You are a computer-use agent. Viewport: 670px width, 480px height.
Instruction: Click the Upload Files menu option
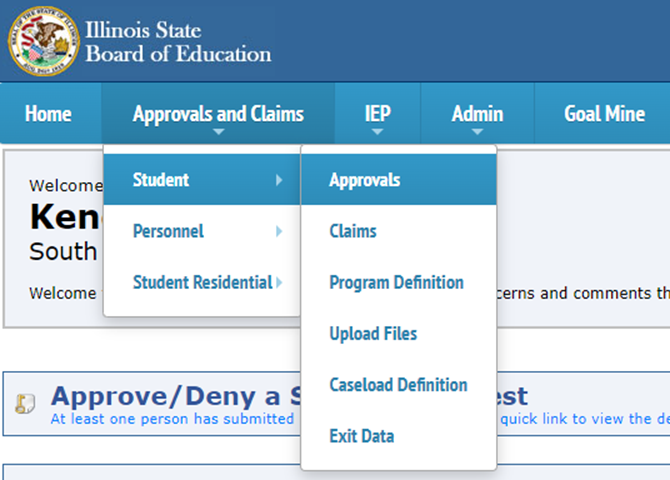pyautogui.click(x=373, y=333)
